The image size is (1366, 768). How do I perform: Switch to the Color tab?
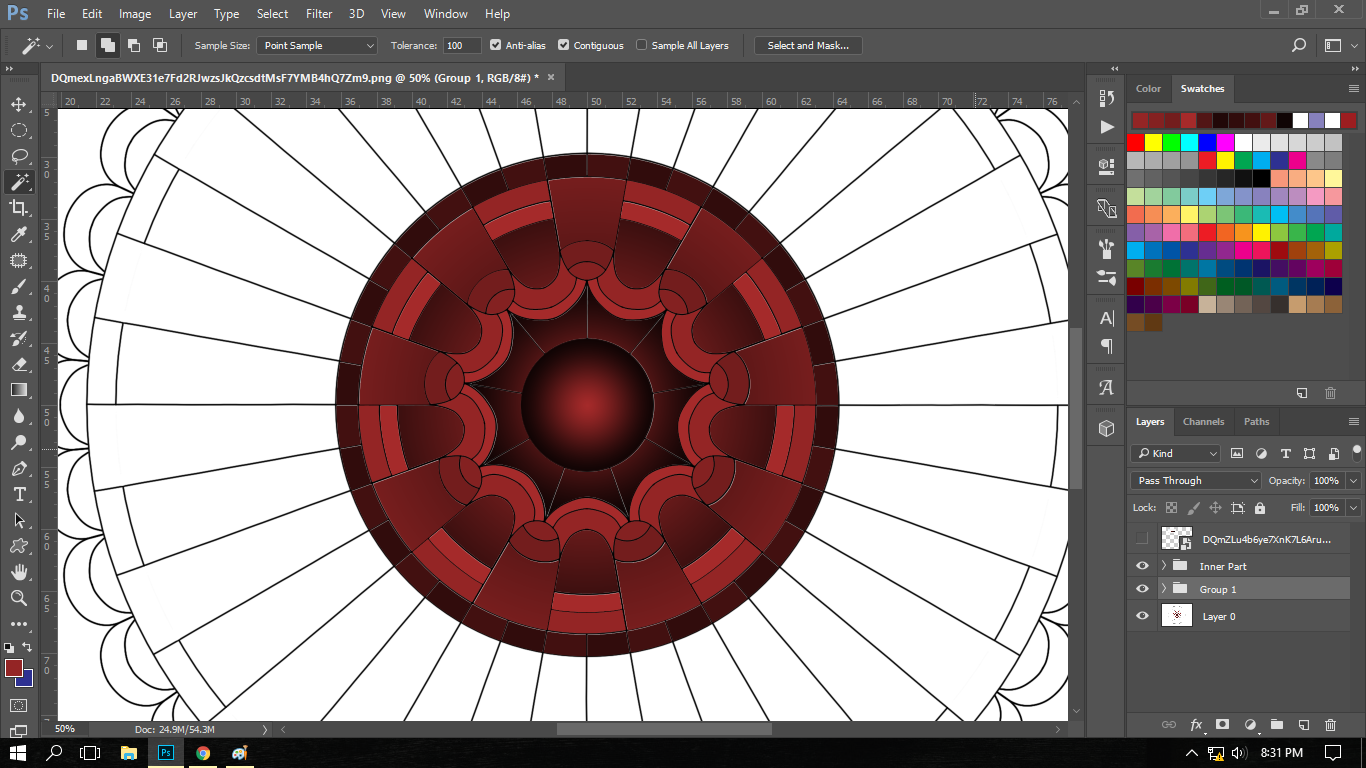[1148, 88]
